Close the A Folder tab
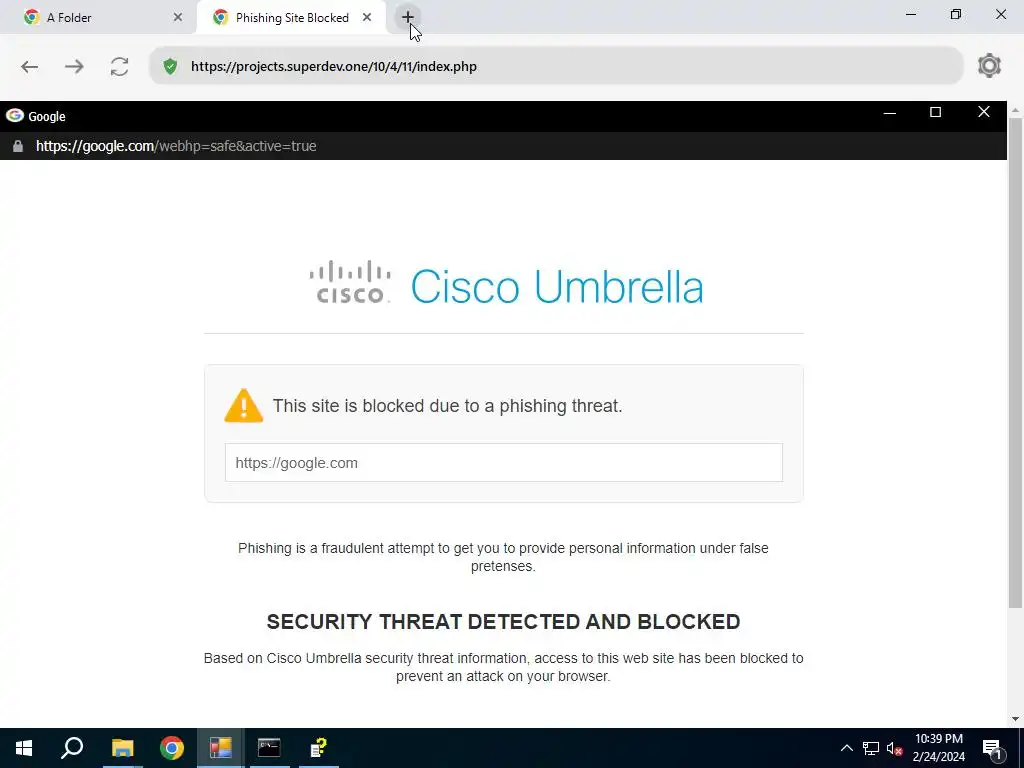The width and height of the screenshot is (1024, 768). click(178, 18)
